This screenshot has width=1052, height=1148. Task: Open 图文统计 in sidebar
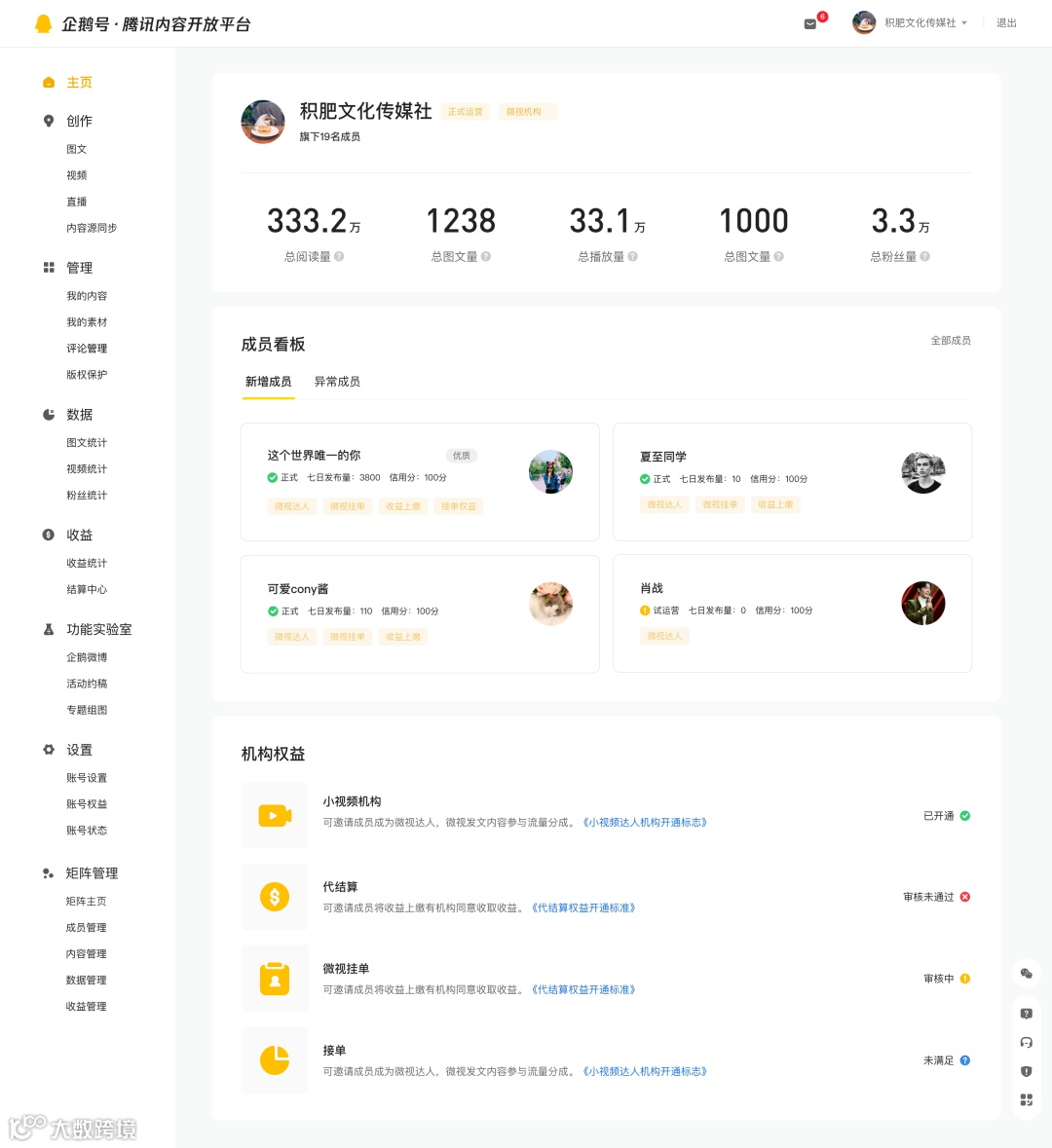click(x=87, y=442)
